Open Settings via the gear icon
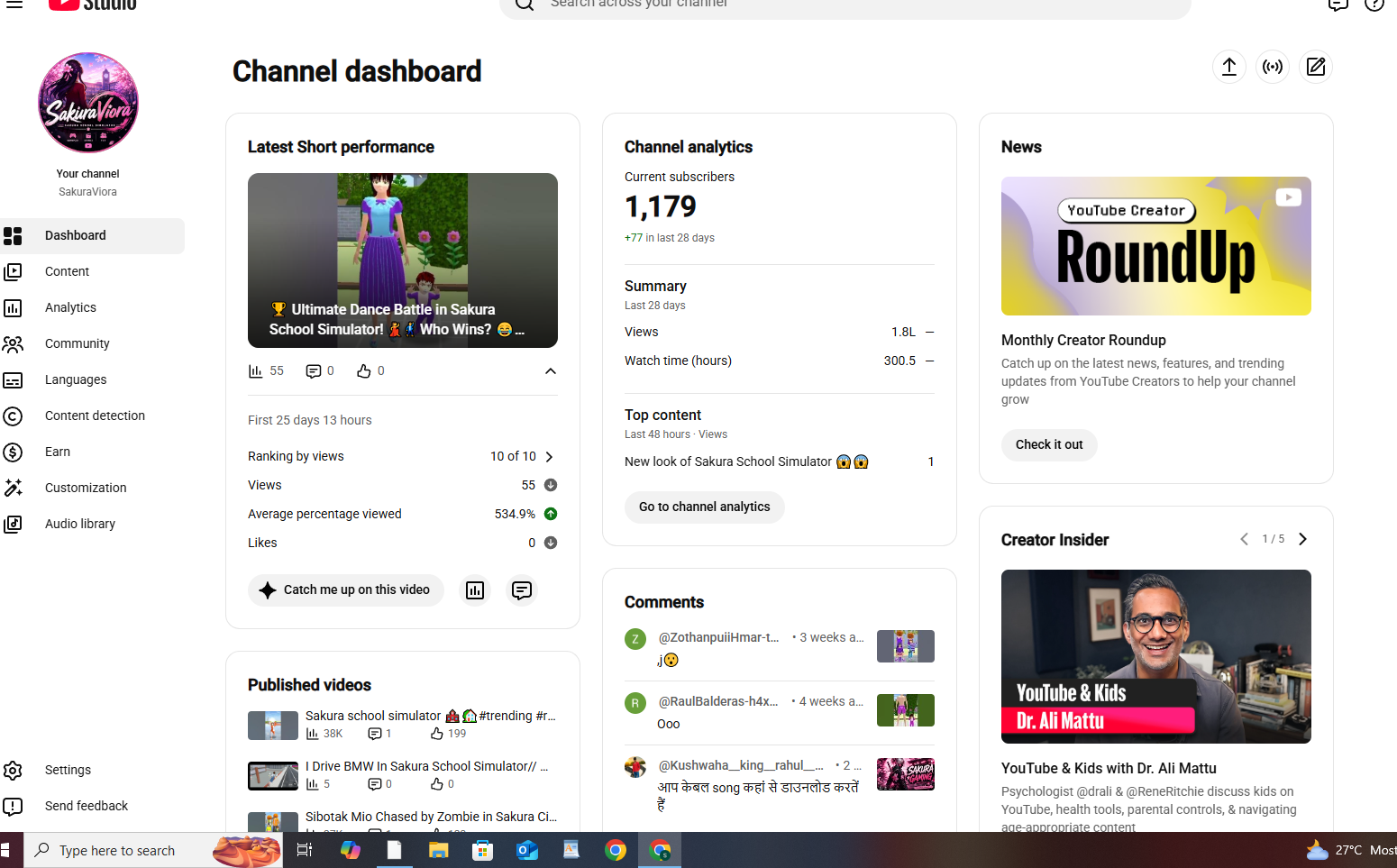1397x868 pixels. pyautogui.click(x=13, y=771)
